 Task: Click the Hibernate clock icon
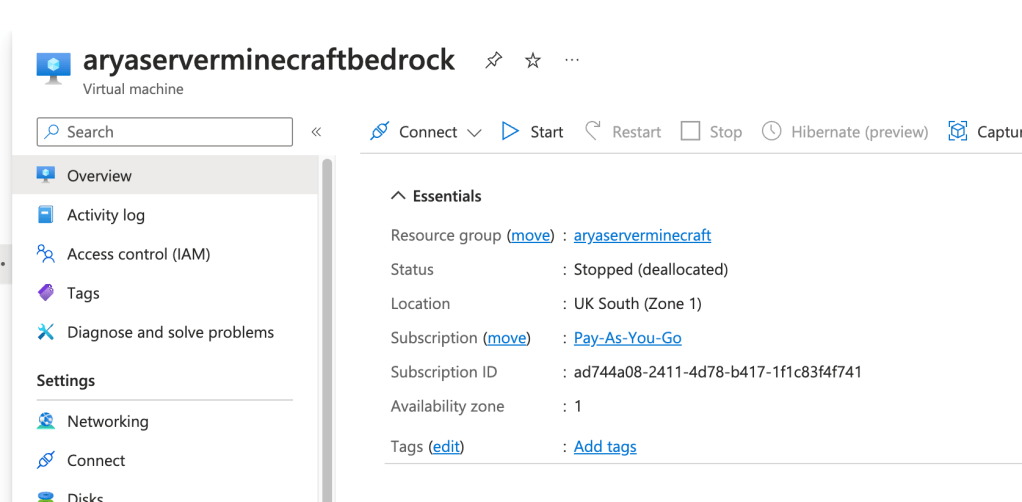click(x=772, y=132)
